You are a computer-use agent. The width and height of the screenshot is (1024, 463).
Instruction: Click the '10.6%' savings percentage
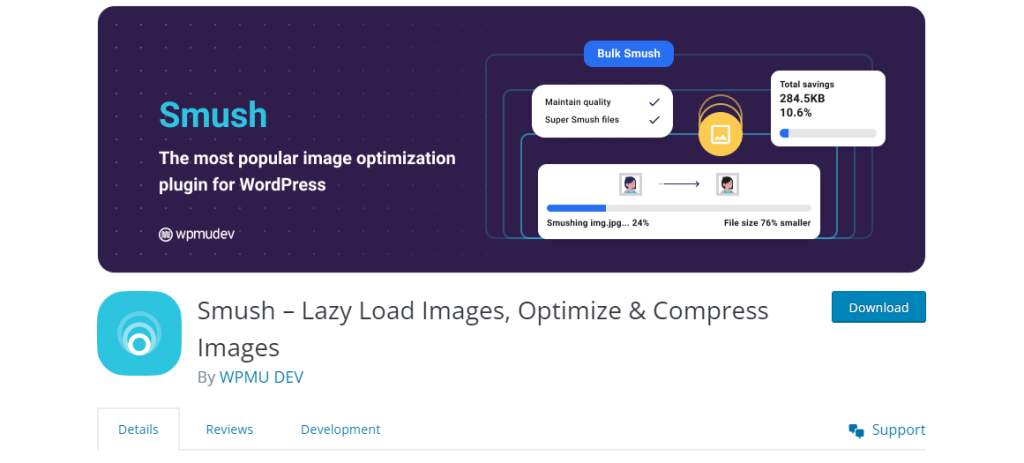(795, 113)
